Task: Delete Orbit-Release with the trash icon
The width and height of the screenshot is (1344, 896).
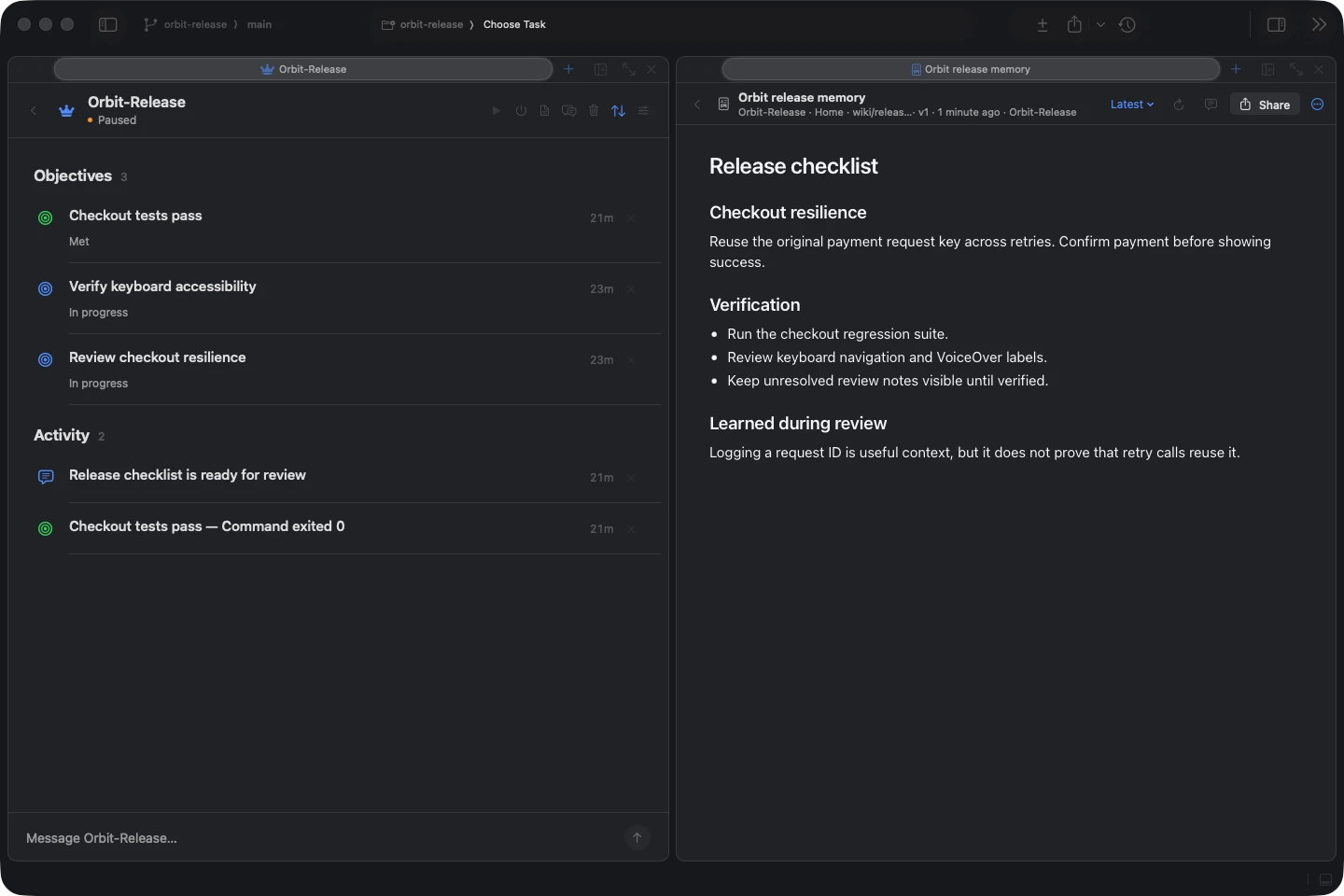Action: pyautogui.click(x=594, y=110)
